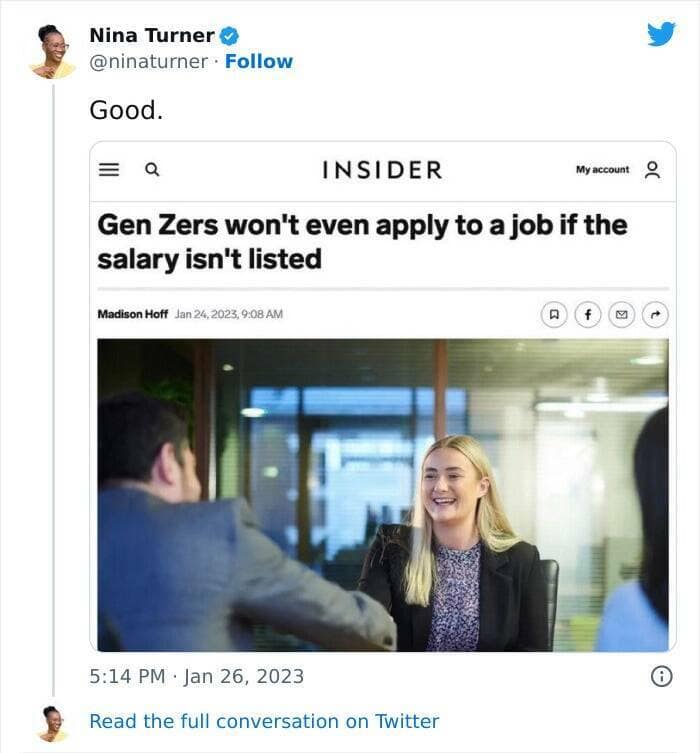The image size is (700, 753).
Task: Click the INSIDER logo
Action: pyautogui.click(x=382, y=170)
